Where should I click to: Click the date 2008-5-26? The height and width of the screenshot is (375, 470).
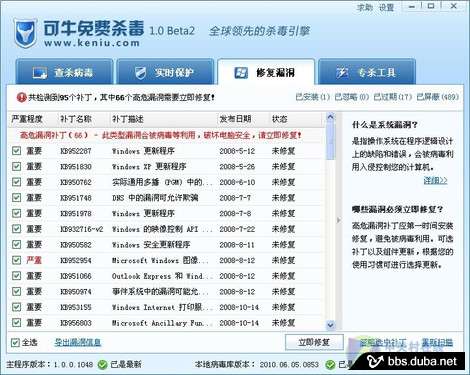pos(237,166)
